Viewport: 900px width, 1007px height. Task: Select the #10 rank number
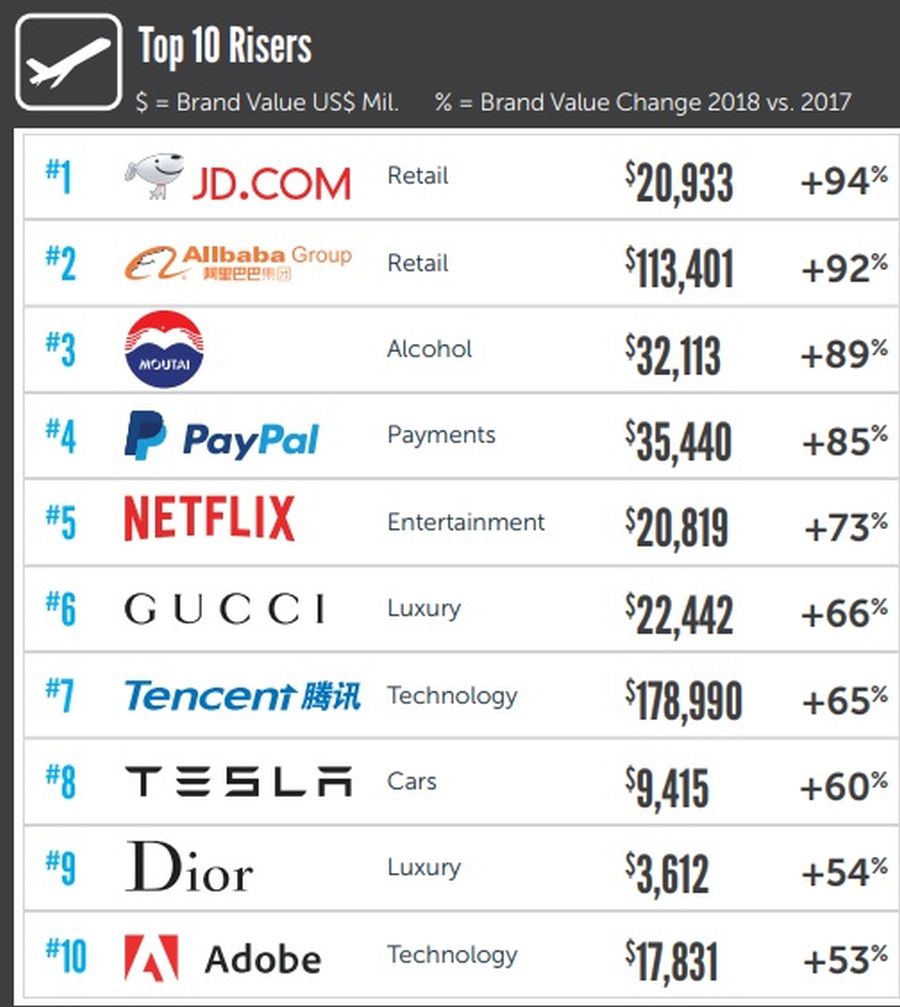[66, 956]
